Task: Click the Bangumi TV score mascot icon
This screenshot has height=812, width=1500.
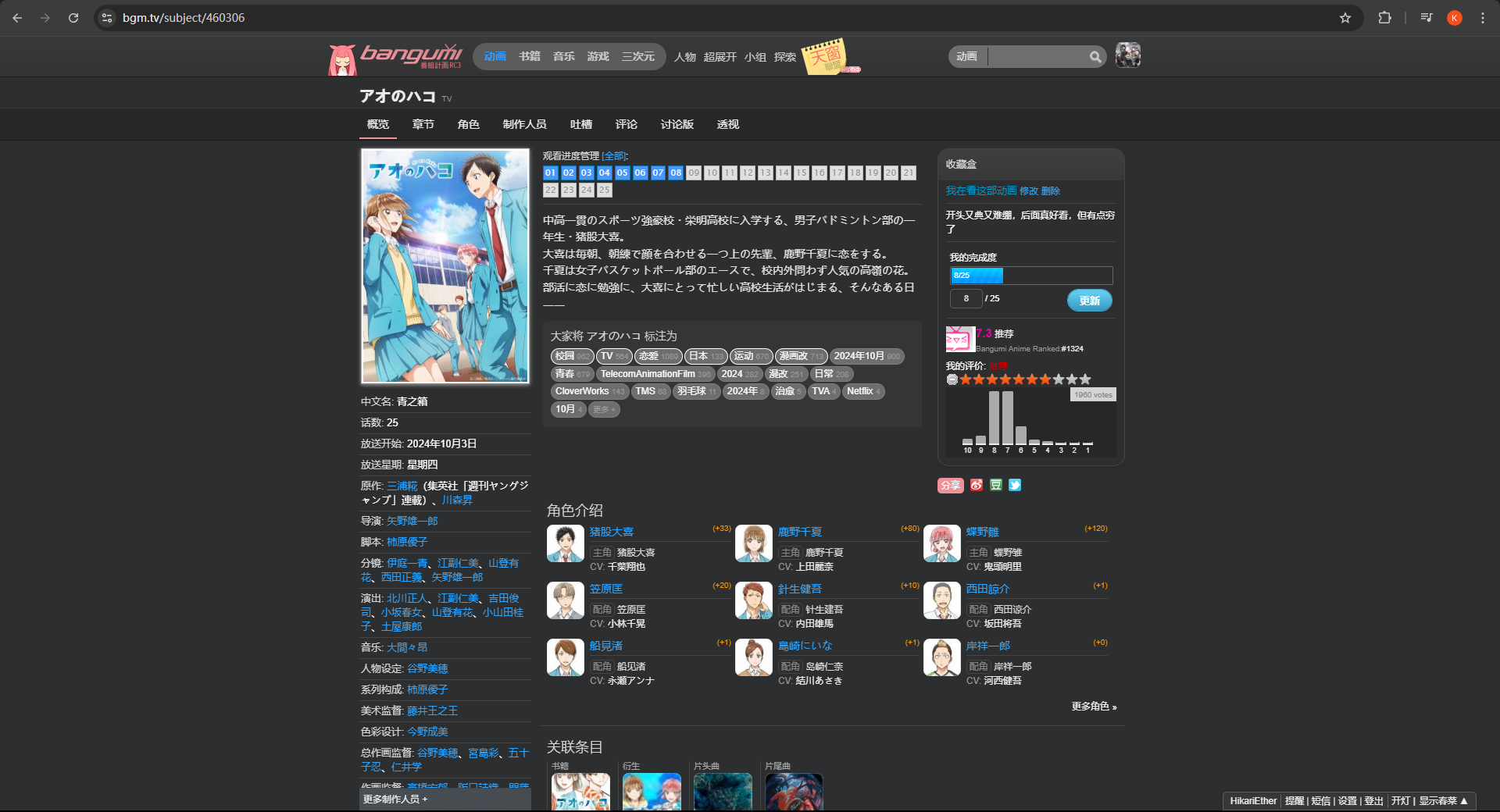Action: [960, 340]
